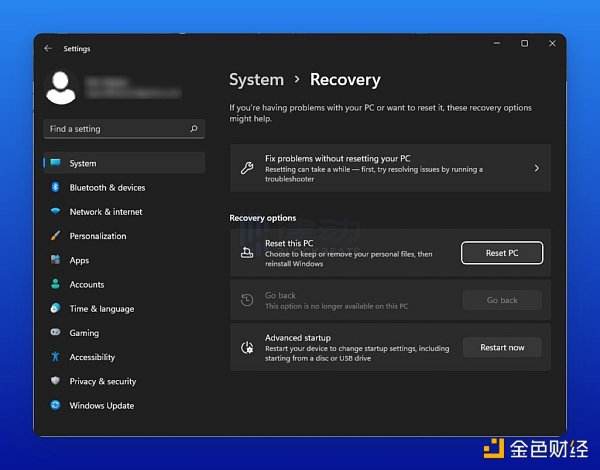Click the search magnifier icon
This screenshot has height=470, width=600.
194,129
